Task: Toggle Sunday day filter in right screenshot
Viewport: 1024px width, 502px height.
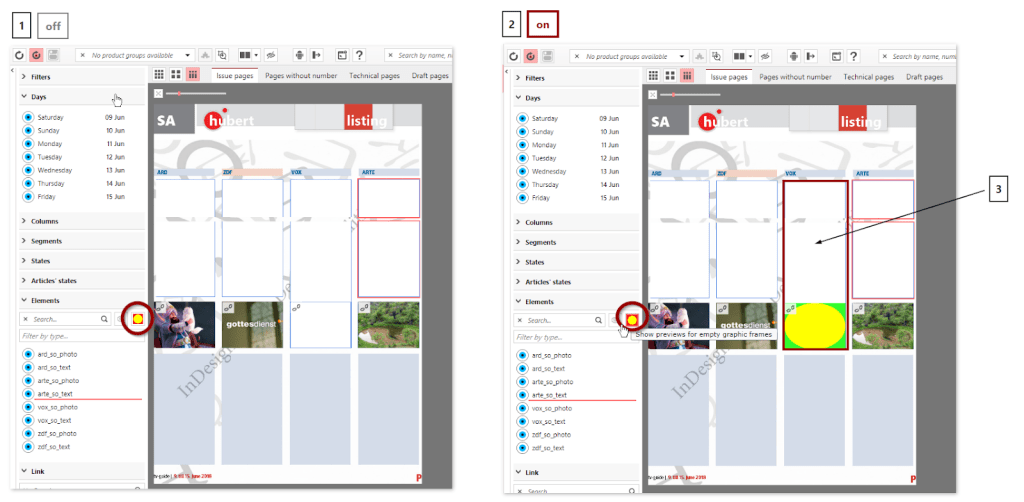Action: (522, 132)
